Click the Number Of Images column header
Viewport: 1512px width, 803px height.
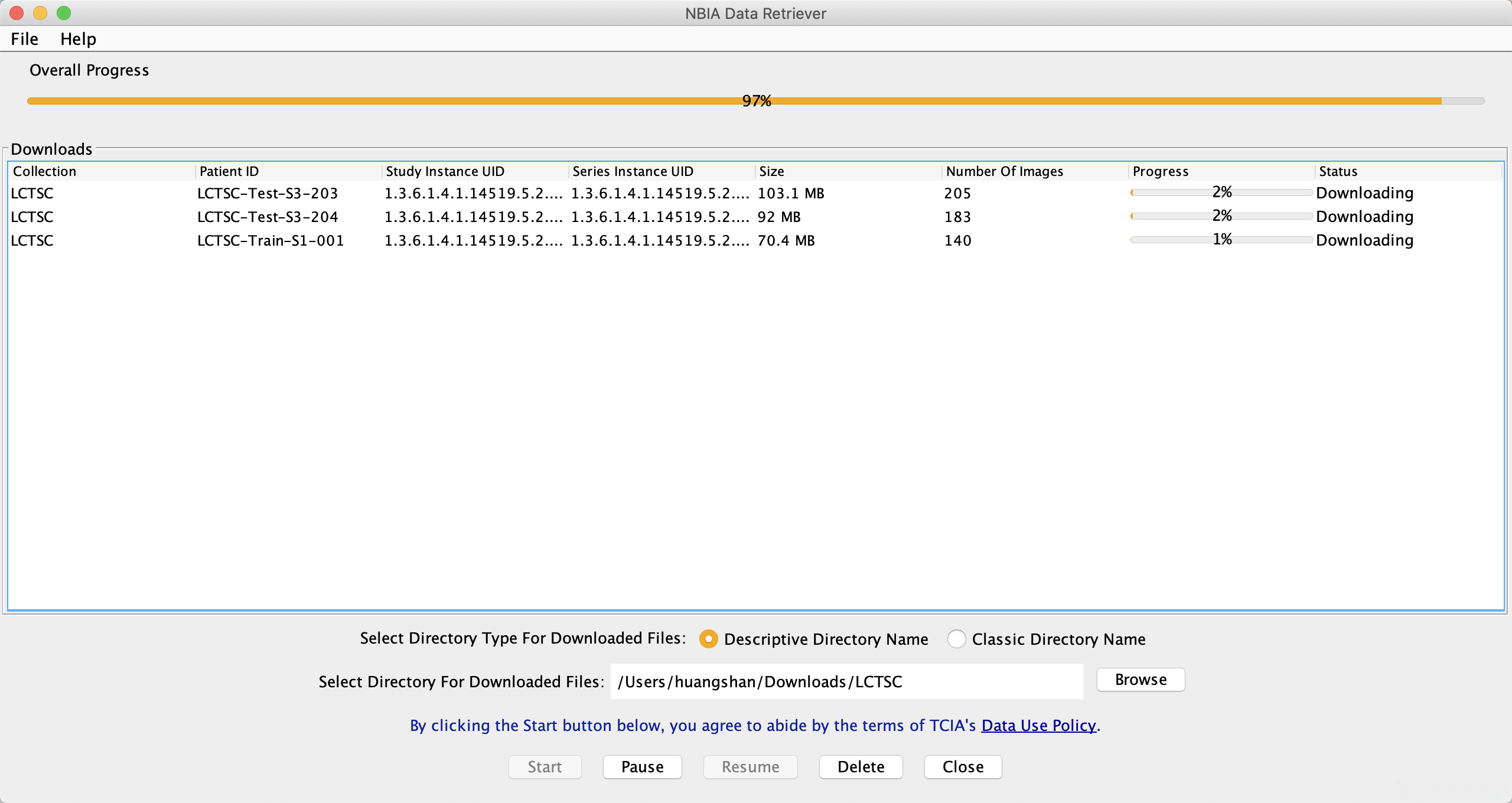(1004, 171)
